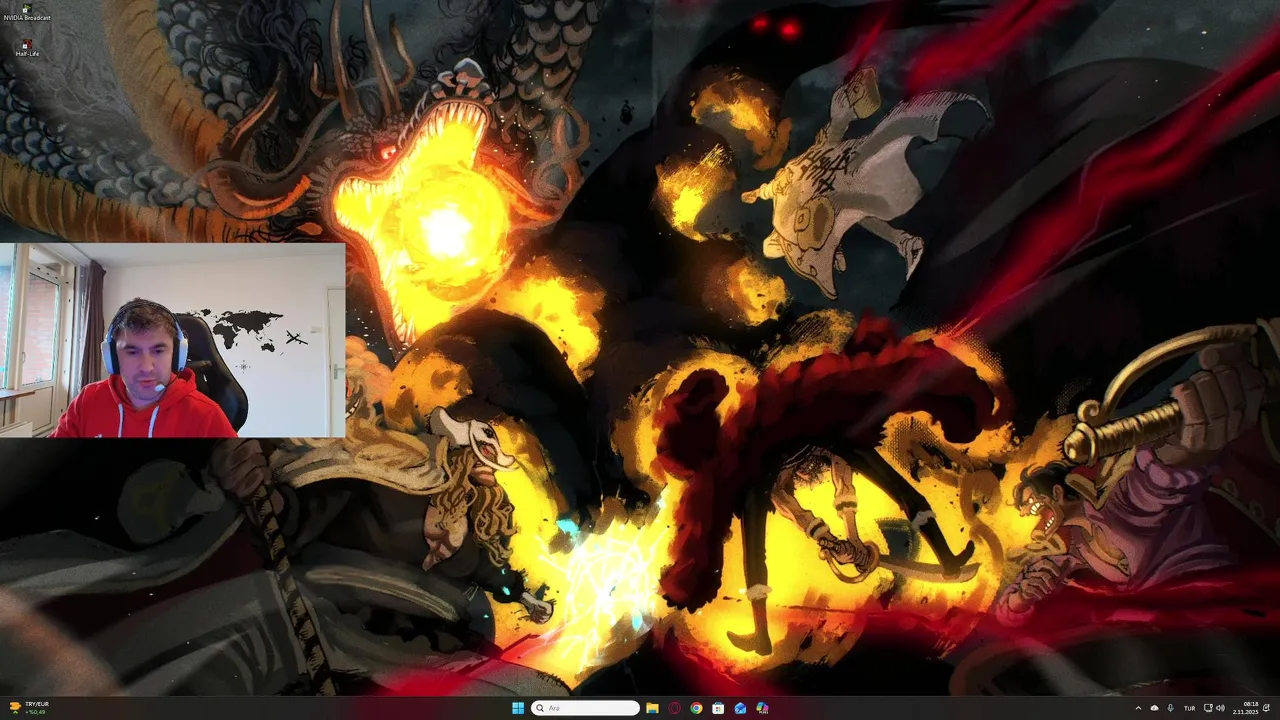Click the webcam overlay window
This screenshot has height=720, width=1280.
click(x=172, y=340)
